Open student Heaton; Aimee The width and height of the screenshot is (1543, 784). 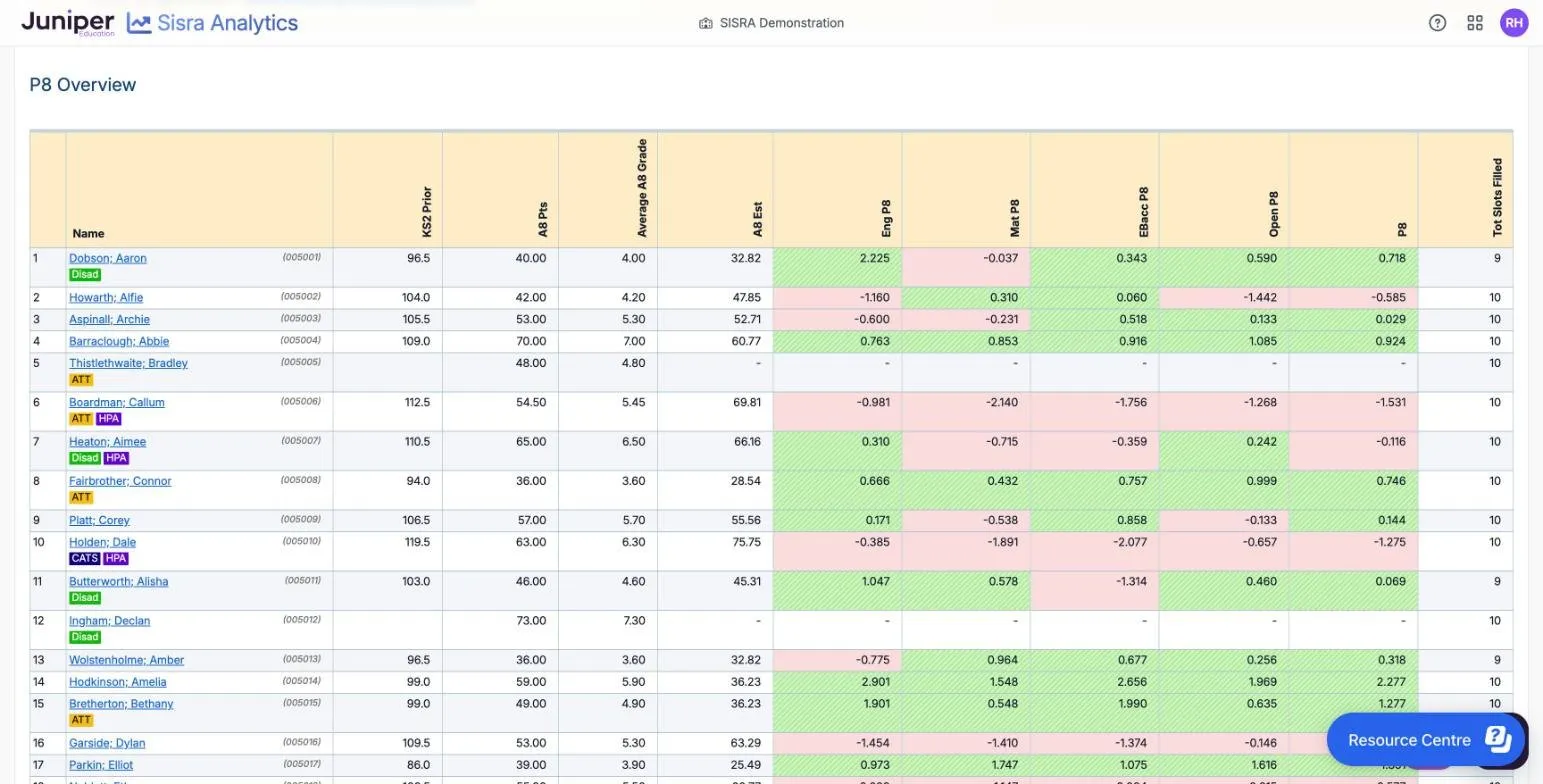(x=107, y=442)
